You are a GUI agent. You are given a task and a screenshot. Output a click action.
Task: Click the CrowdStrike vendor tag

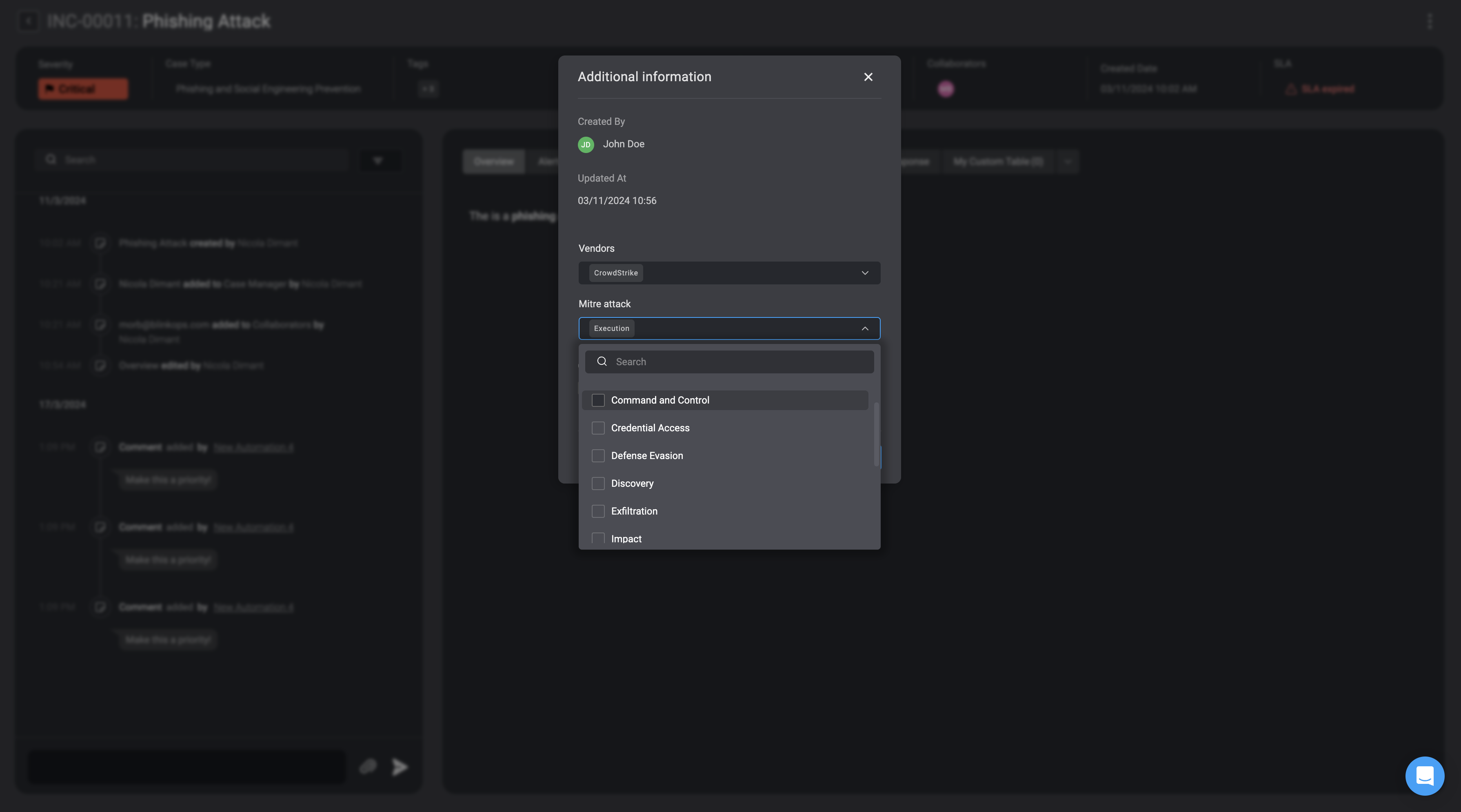616,273
